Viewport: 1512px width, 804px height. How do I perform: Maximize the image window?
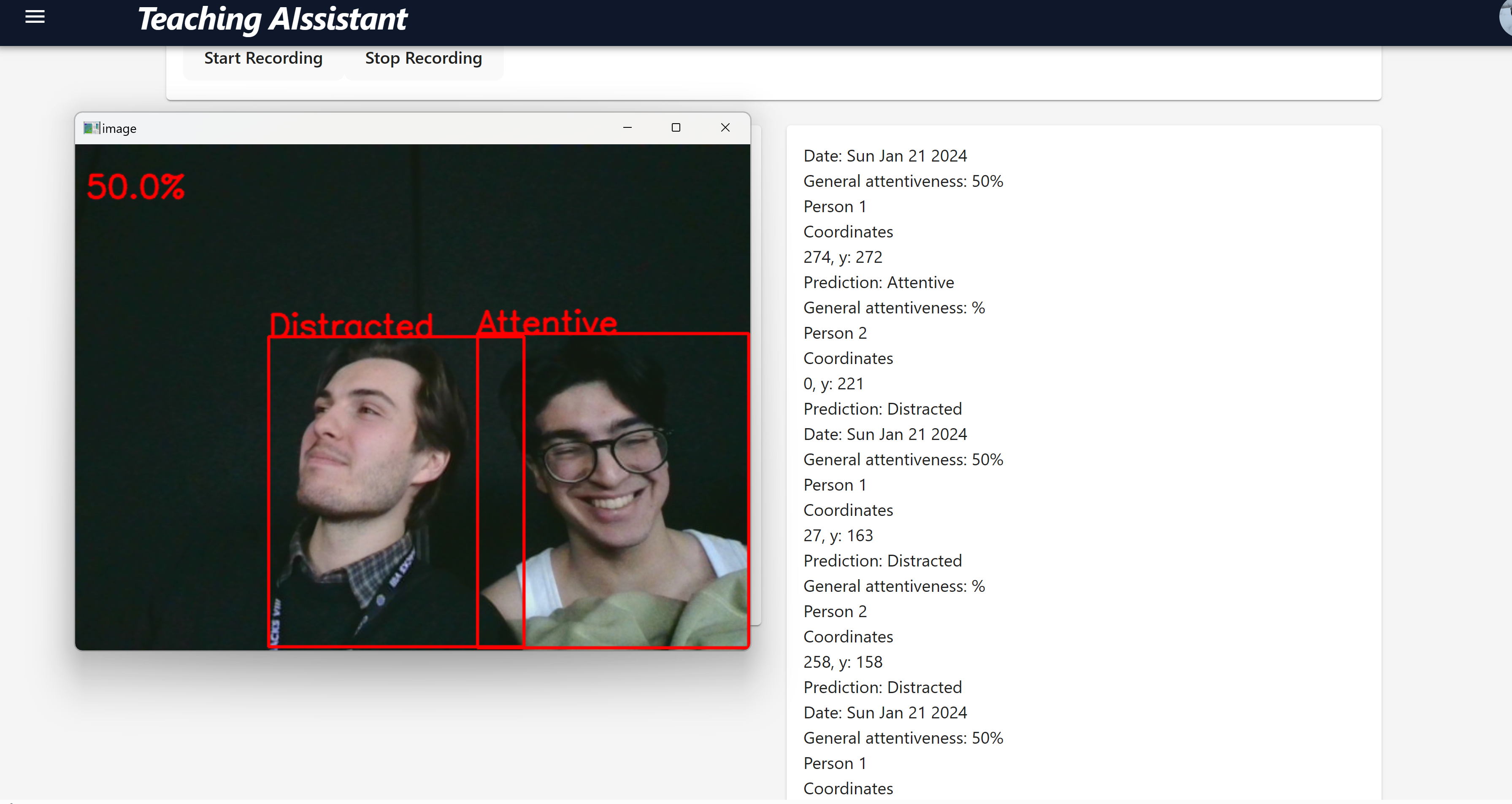676,127
